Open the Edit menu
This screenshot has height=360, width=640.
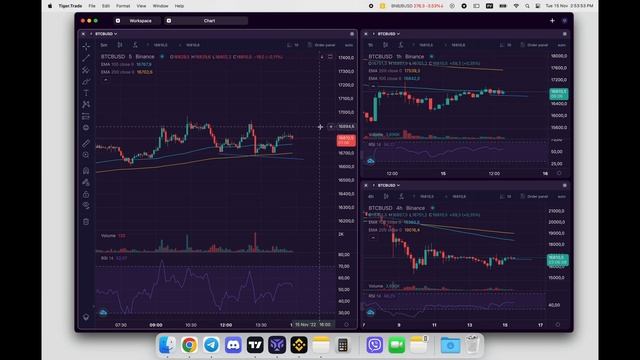[x=106, y=6]
